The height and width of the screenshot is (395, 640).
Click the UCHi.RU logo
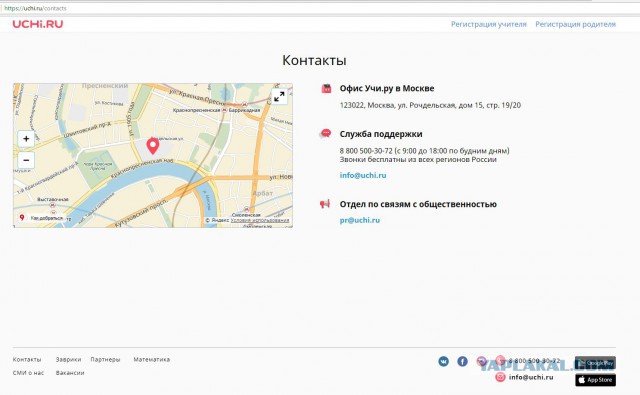(x=38, y=24)
